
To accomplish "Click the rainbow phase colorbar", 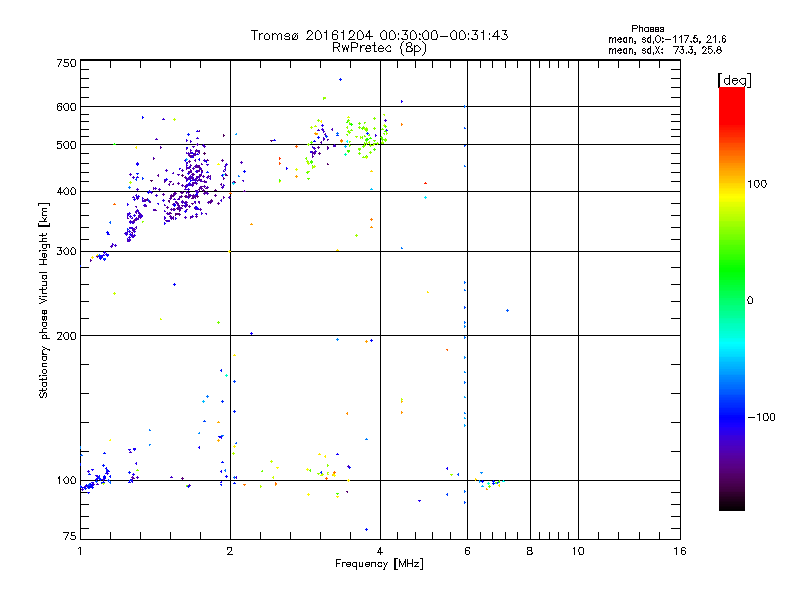I will 732,299.
